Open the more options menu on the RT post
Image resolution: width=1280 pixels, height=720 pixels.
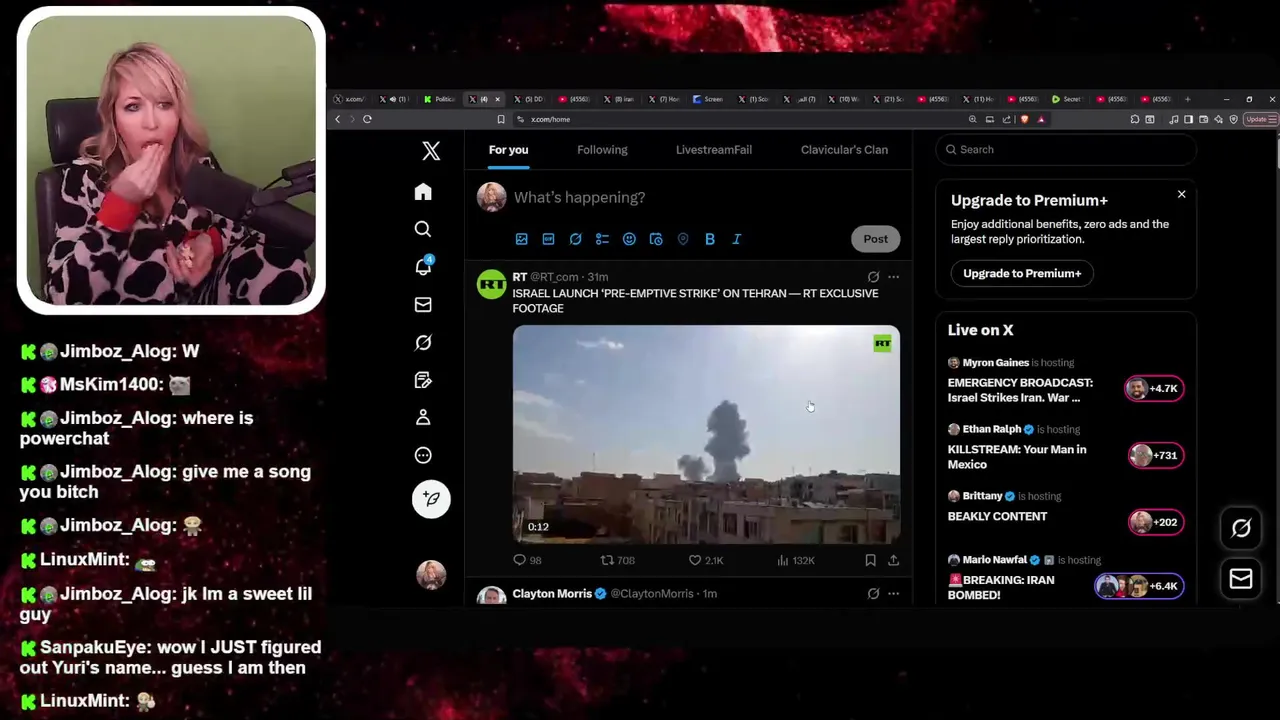tap(893, 277)
